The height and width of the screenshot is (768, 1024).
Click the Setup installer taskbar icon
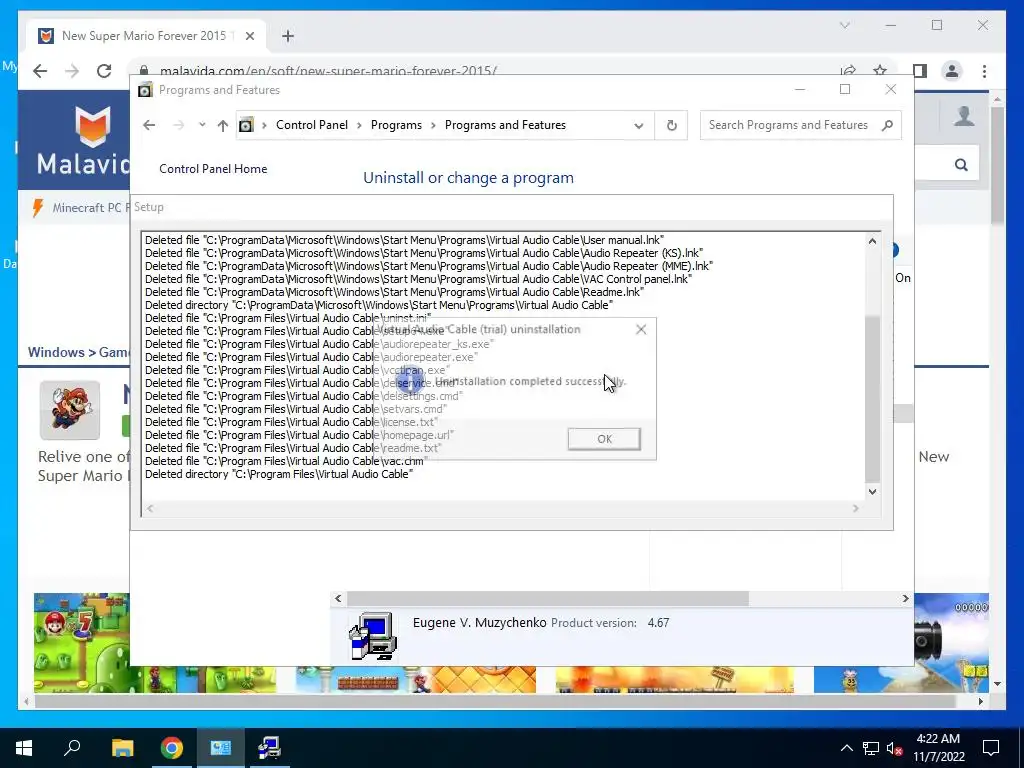pyautogui.click(x=269, y=748)
